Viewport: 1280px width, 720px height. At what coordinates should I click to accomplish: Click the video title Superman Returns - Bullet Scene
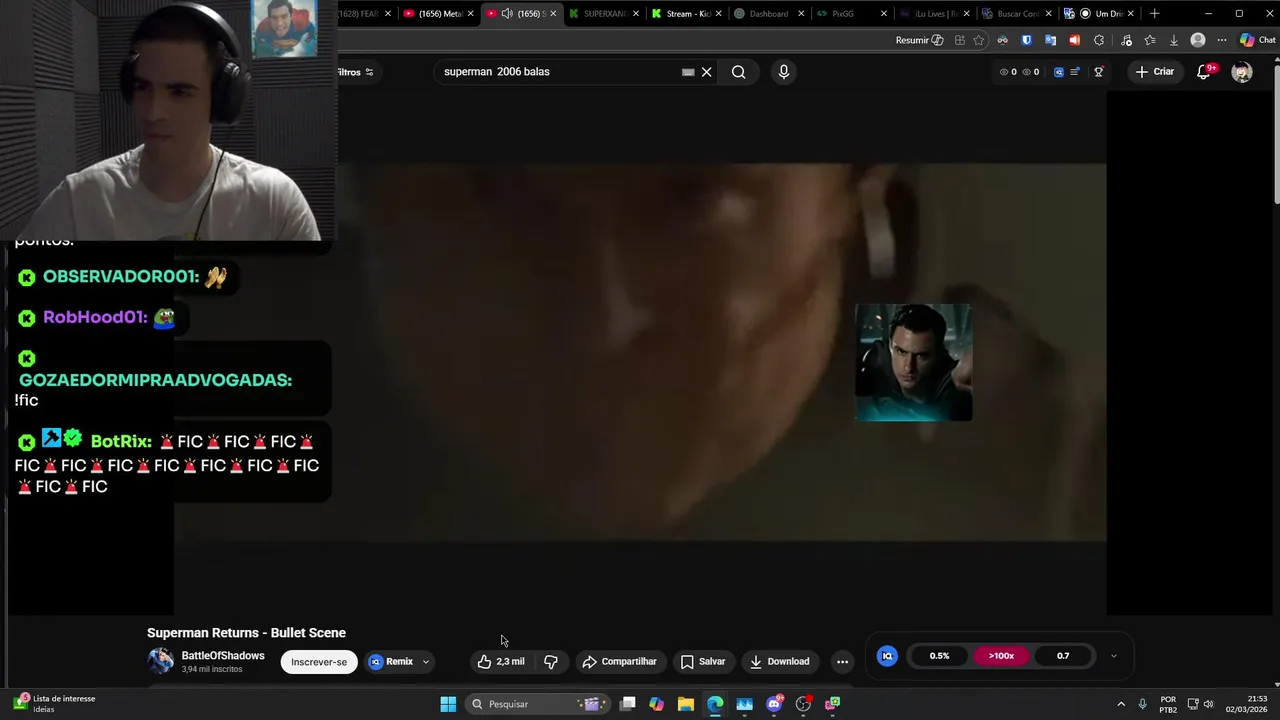point(246,633)
